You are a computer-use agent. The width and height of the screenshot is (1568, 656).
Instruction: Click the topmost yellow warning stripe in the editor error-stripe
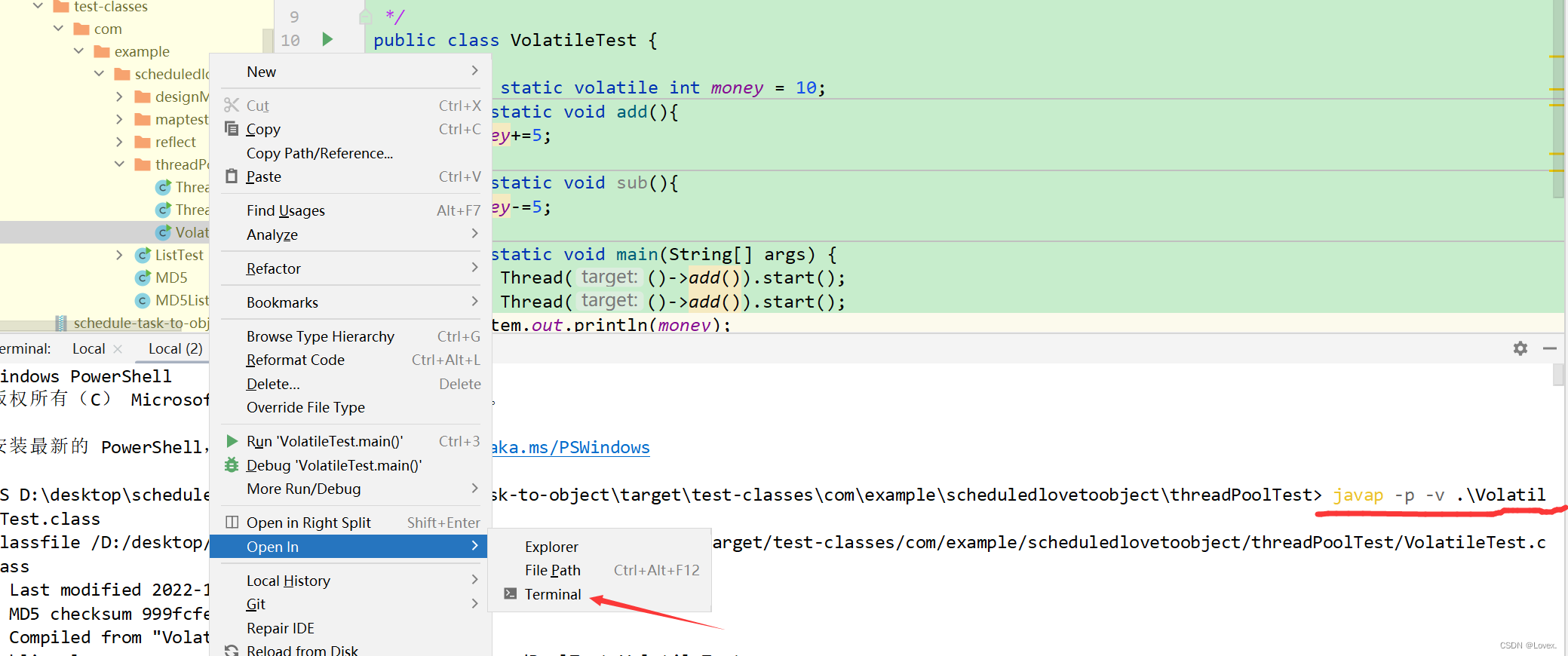1556,57
